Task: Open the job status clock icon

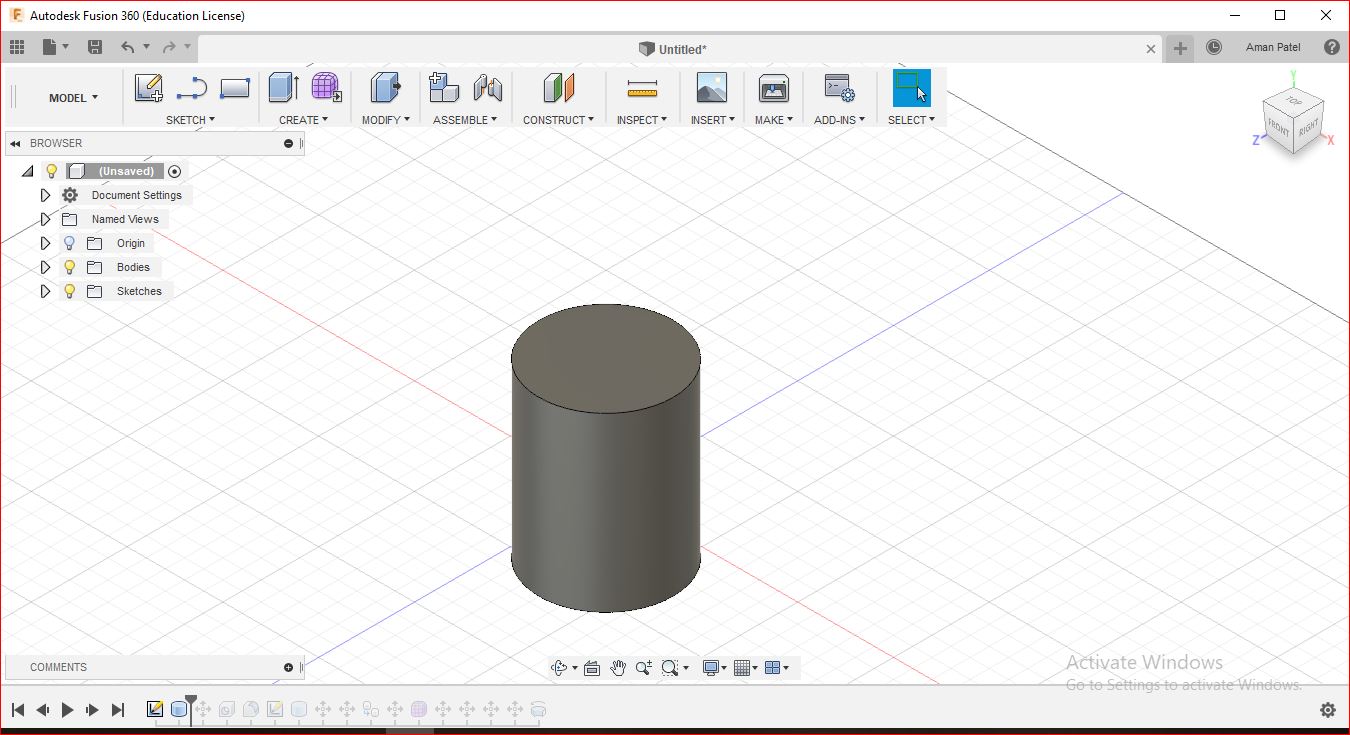Action: (x=1214, y=47)
